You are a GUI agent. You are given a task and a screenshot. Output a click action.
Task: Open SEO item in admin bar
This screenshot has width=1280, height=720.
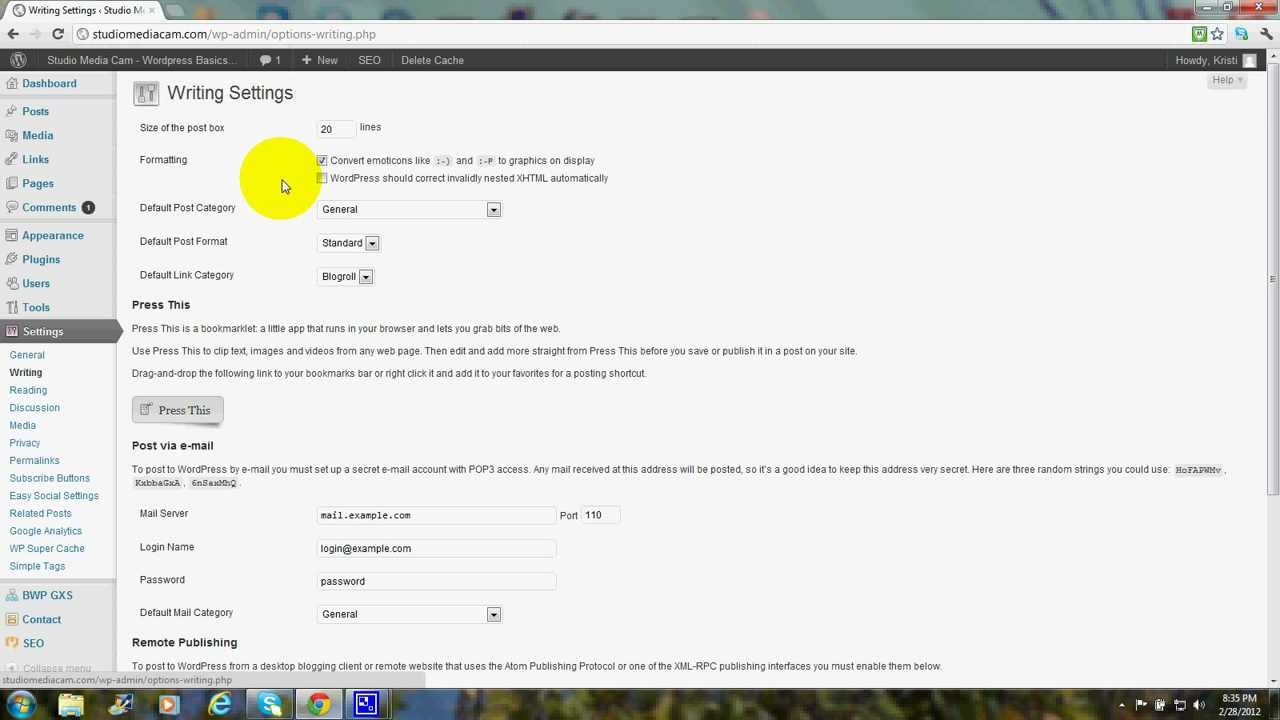tap(369, 60)
